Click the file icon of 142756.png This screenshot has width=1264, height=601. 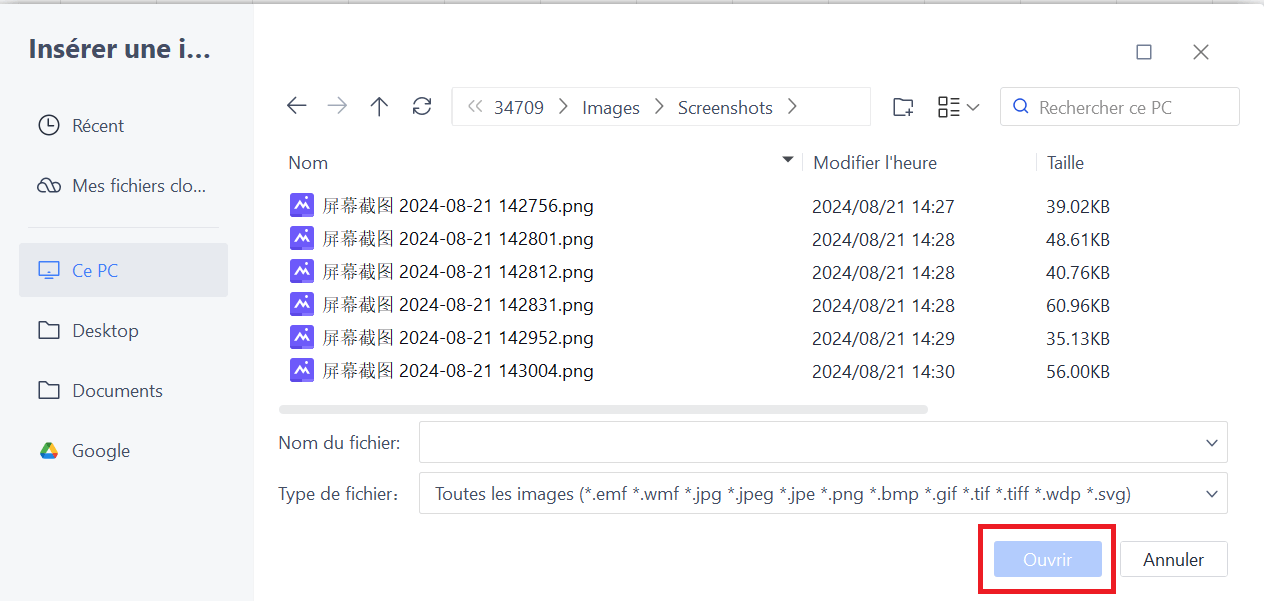click(302, 206)
